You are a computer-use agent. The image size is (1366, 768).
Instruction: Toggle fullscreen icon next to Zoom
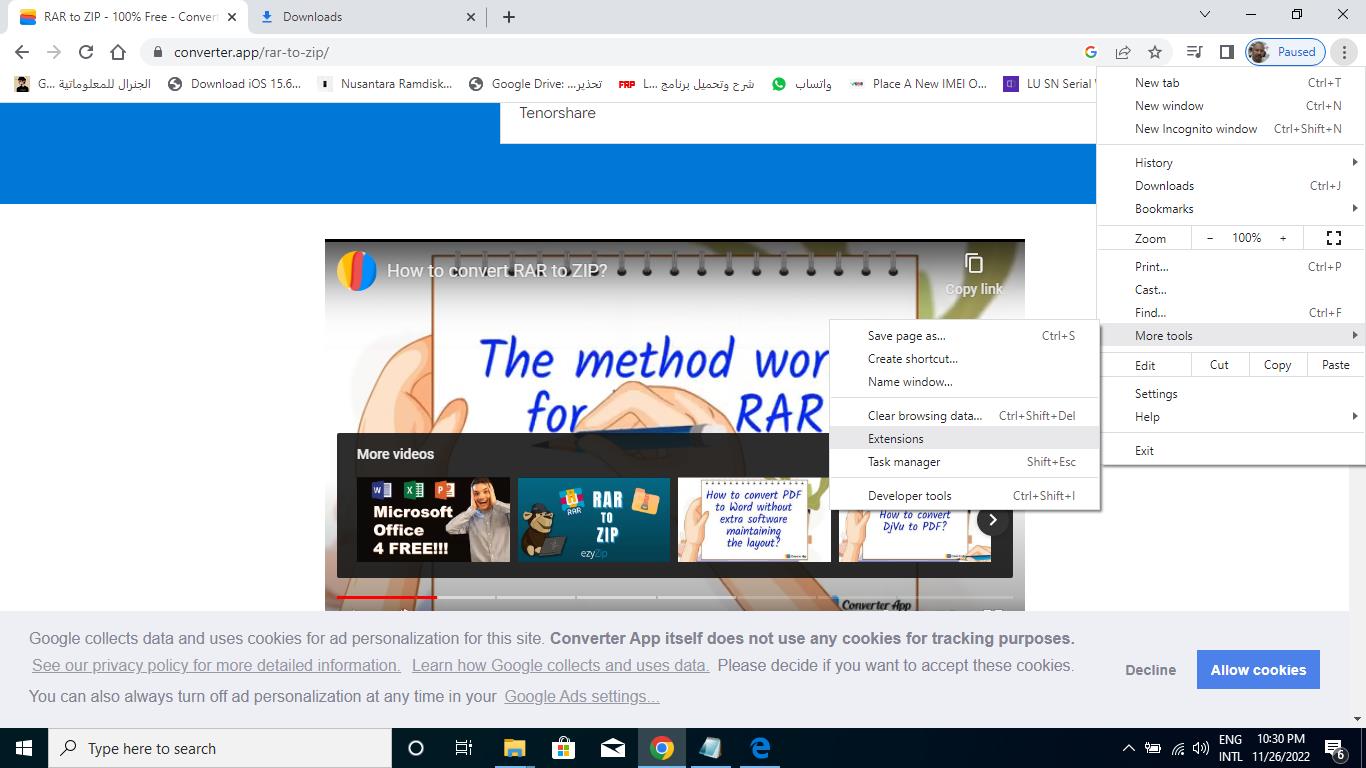(1333, 238)
